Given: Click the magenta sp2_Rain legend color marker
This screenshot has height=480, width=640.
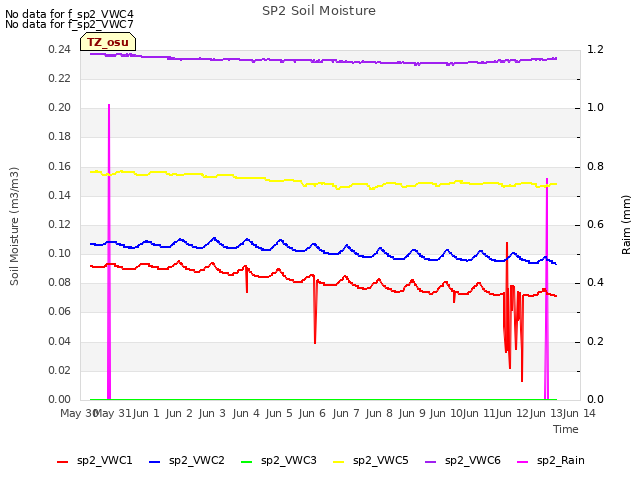Looking at the screenshot, I should pos(522,462).
